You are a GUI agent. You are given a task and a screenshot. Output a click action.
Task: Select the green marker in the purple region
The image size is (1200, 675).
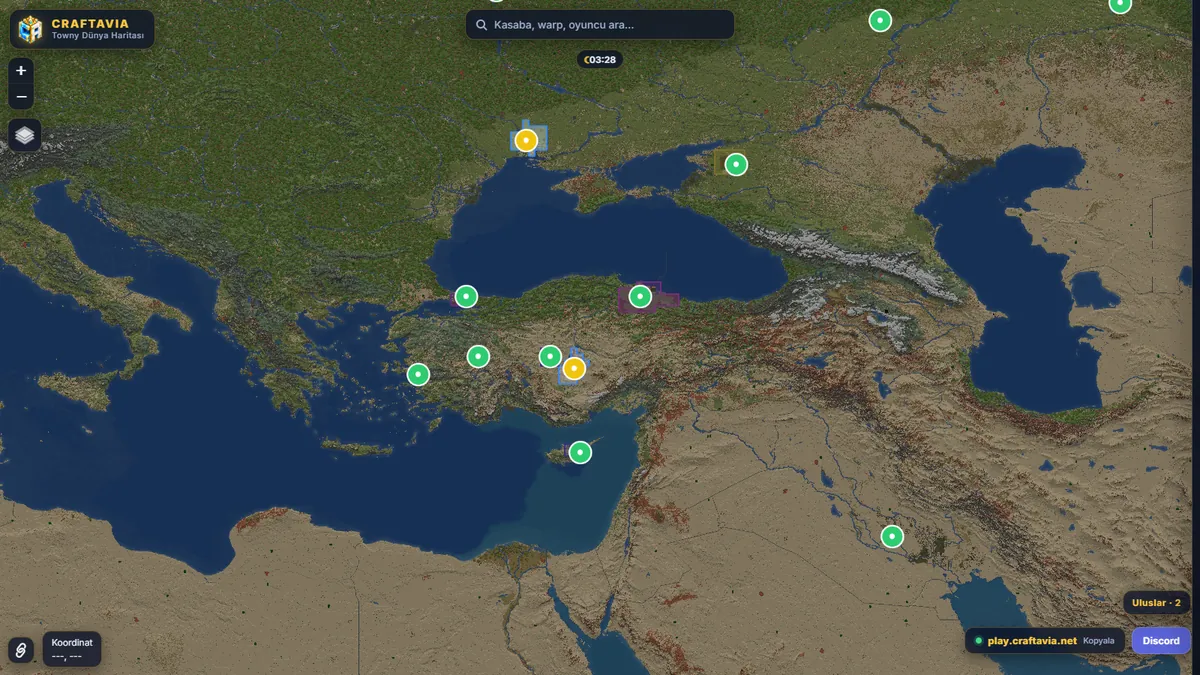click(640, 296)
